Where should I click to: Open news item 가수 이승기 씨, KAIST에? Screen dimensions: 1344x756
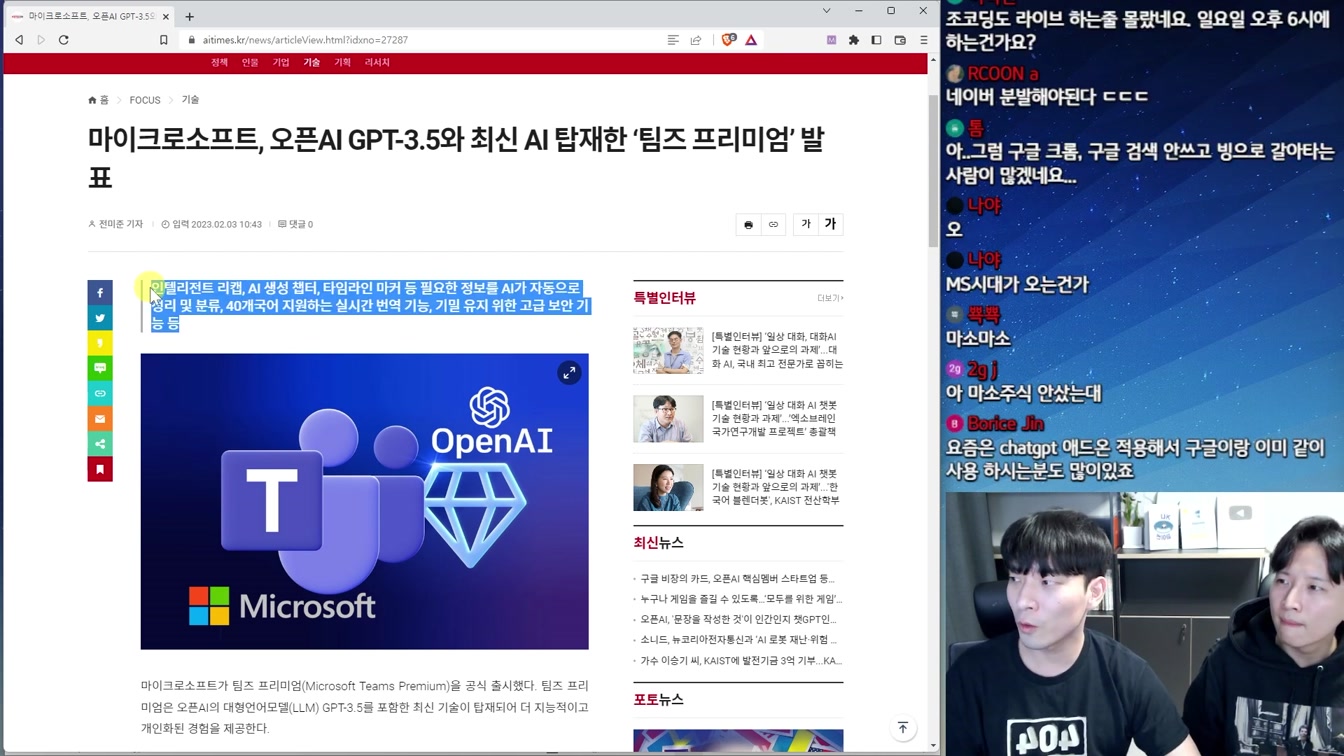(x=741, y=661)
